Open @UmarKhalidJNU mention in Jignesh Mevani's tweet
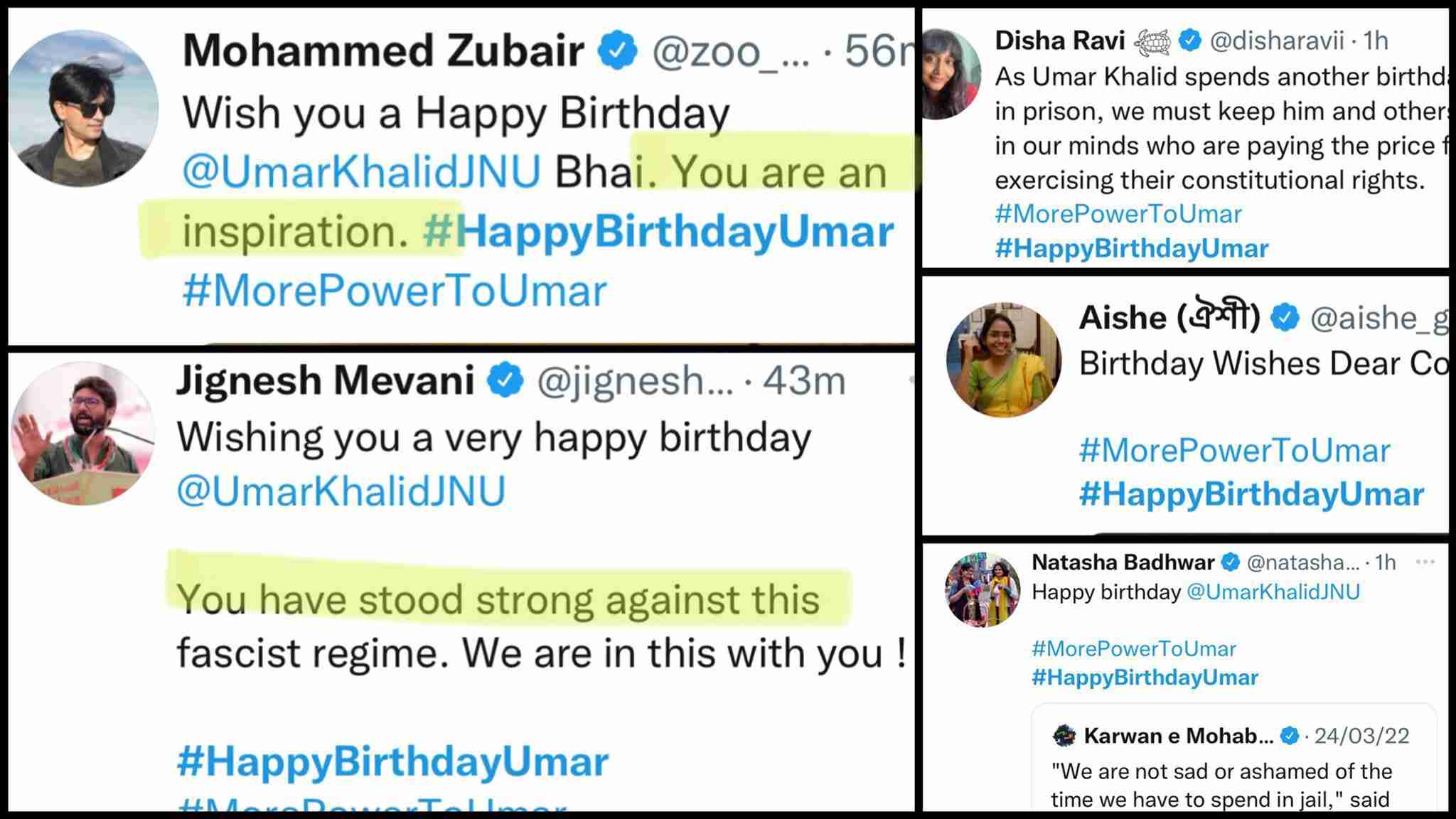The height and width of the screenshot is (819, 1456). tap(341, 491)
